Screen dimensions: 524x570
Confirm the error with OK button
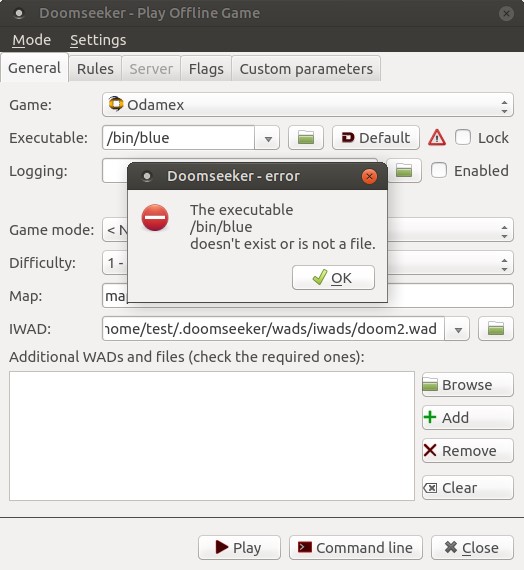333,278
